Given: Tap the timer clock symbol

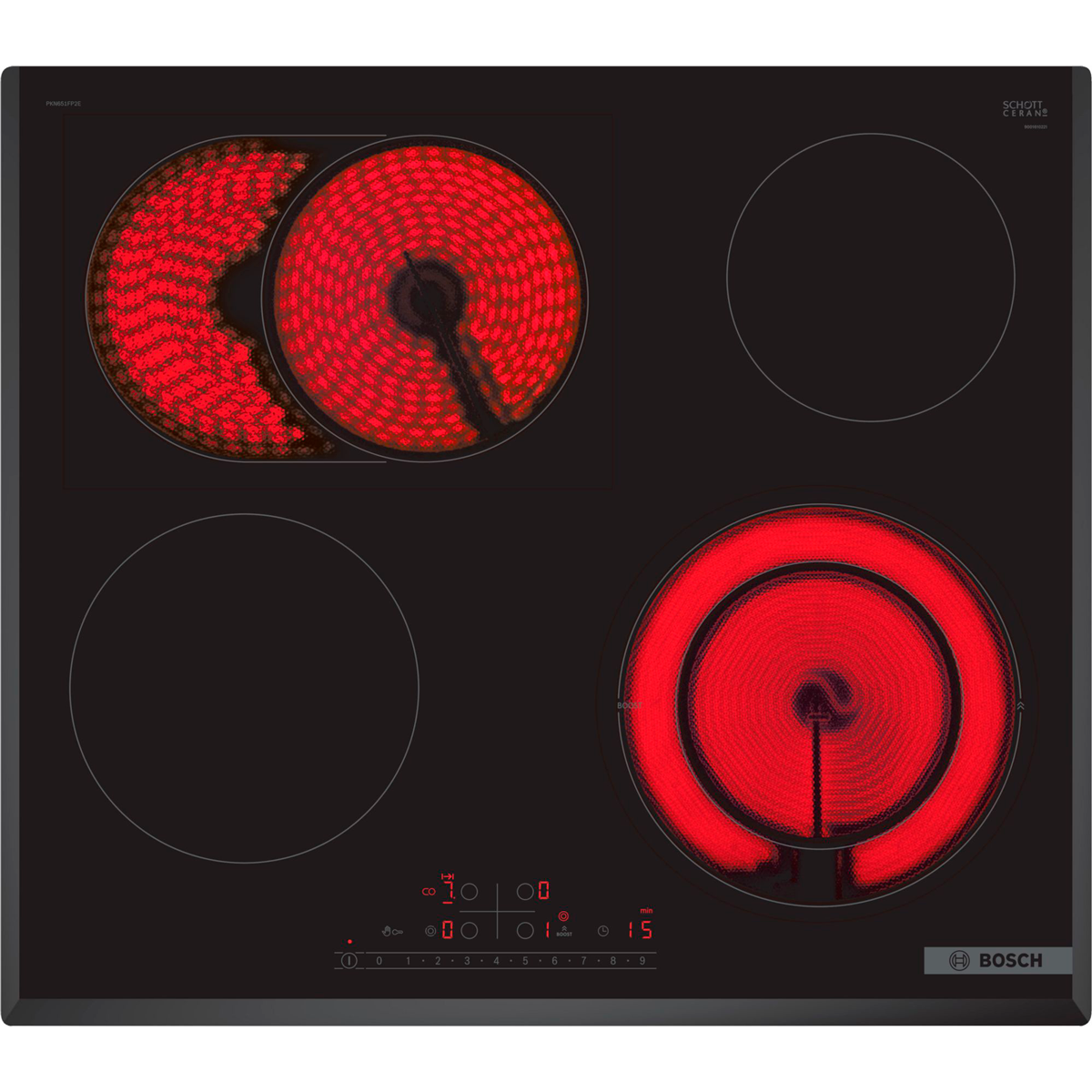Looking at the screenshot, I should tap(603, 931).
